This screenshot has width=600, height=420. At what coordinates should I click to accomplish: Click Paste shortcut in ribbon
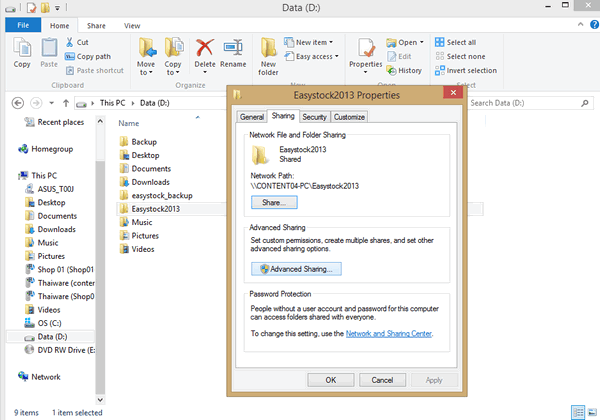[x=95, y=70]
